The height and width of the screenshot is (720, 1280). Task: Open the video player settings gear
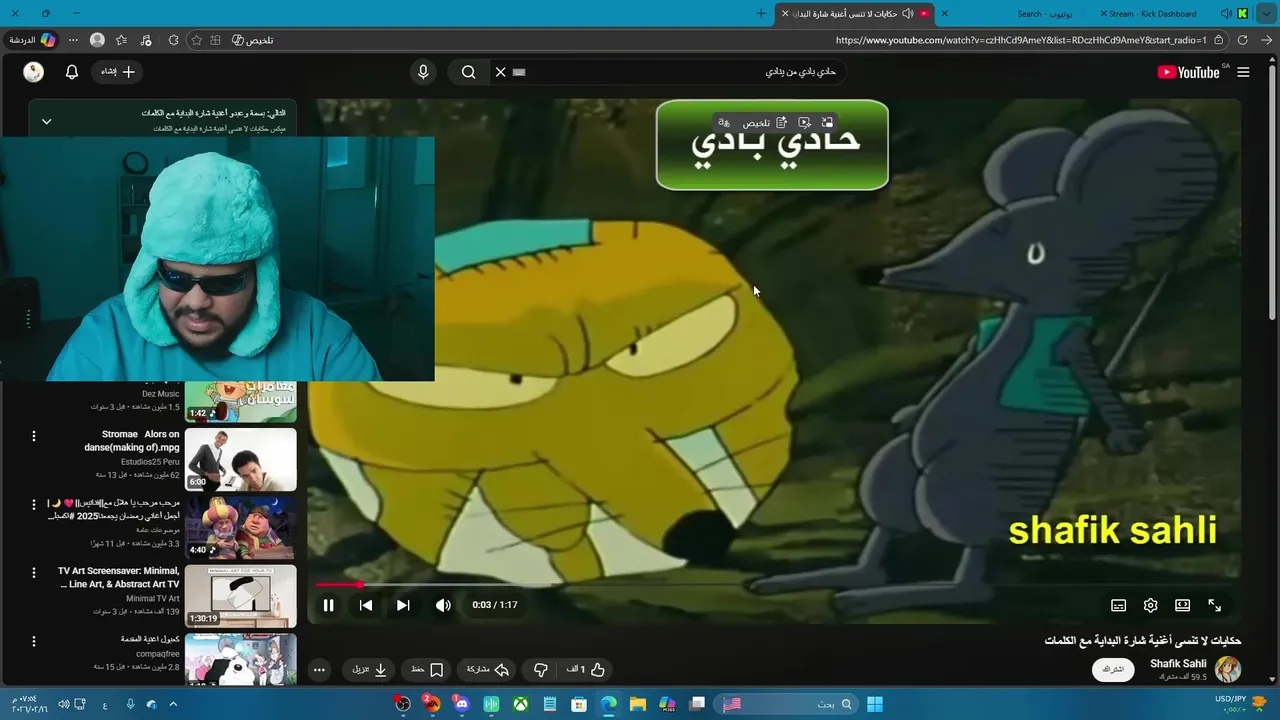pyautogui.click(x=1151, y=605)
